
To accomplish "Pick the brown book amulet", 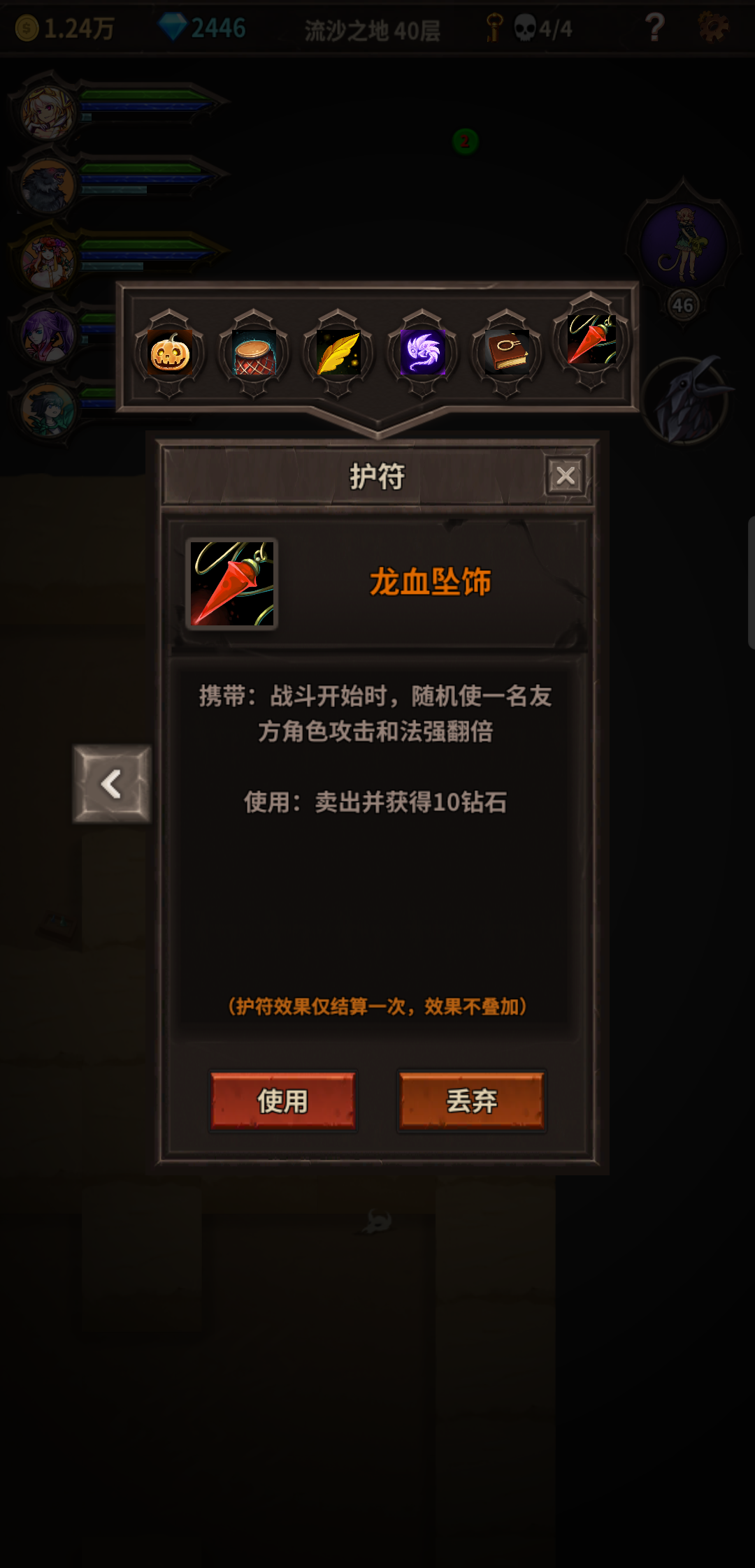I will click(507, 353).
